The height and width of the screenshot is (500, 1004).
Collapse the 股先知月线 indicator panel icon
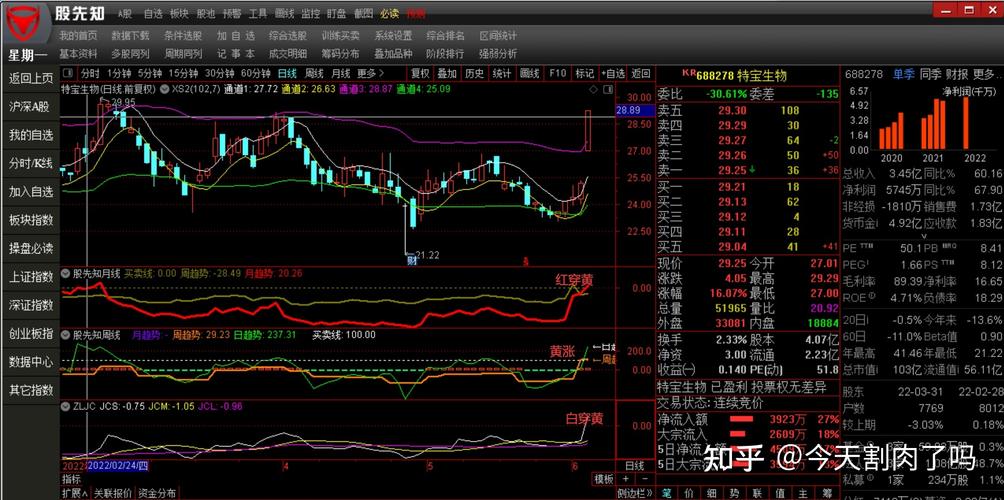point(66,273)
